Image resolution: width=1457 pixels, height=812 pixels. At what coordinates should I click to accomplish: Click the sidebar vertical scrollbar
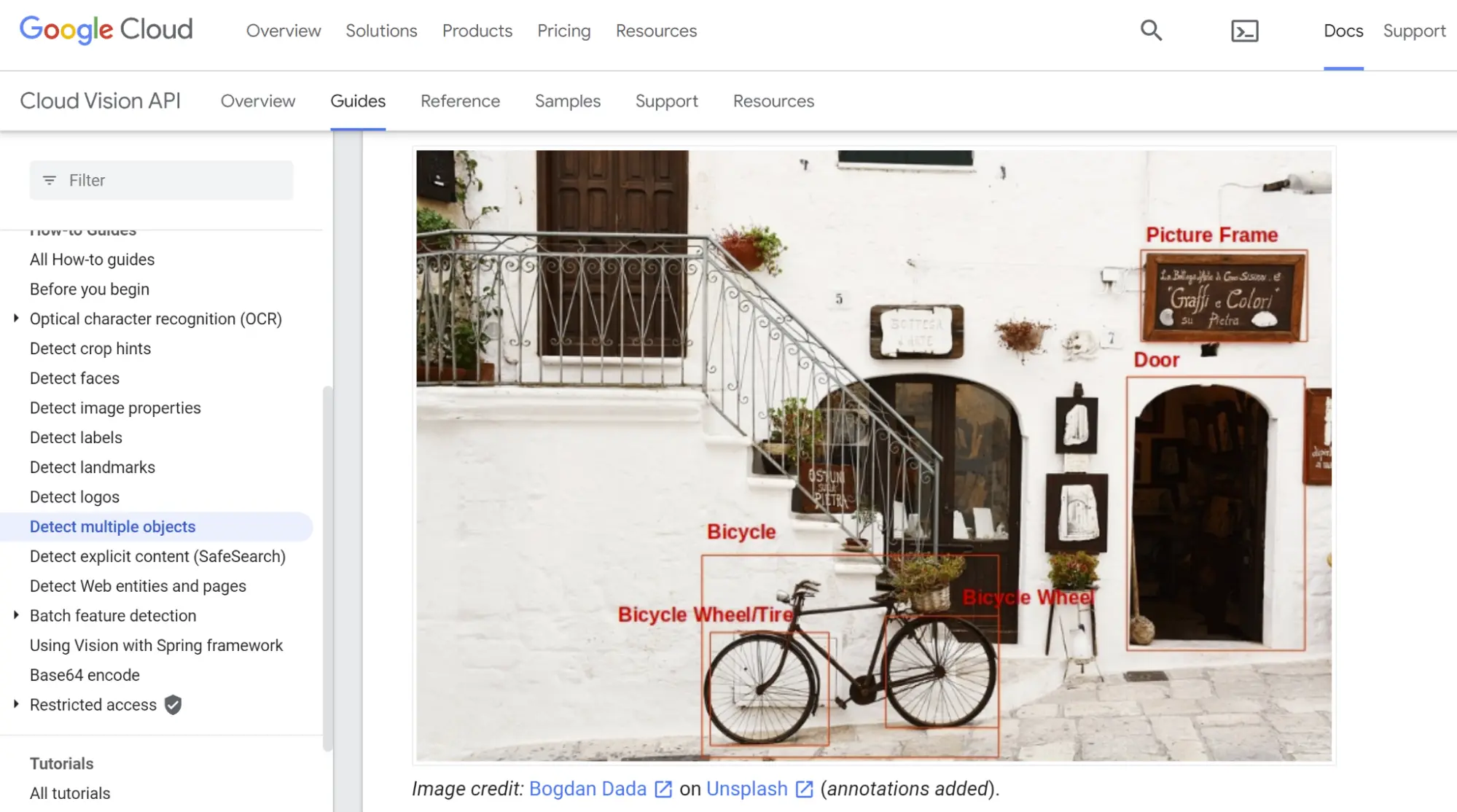[x=327, y=569]
